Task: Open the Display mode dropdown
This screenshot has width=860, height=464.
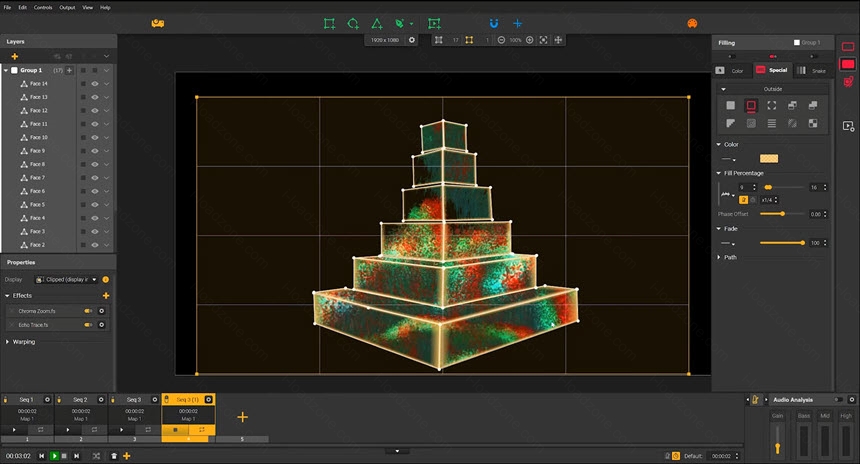Action: [66, 280]
